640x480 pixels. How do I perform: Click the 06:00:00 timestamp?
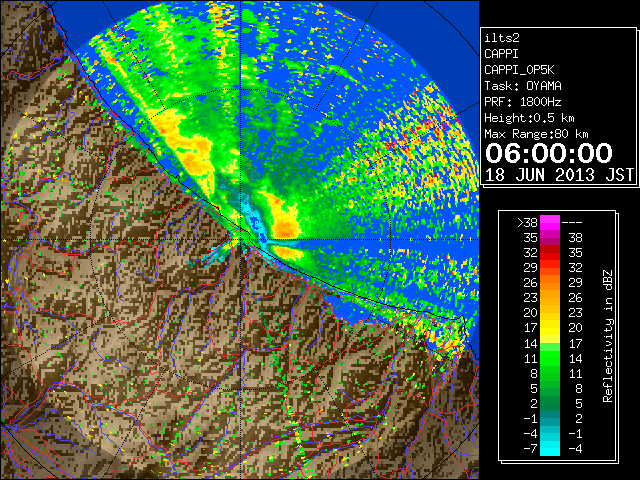pyautogui.click(x=549, y=153)
